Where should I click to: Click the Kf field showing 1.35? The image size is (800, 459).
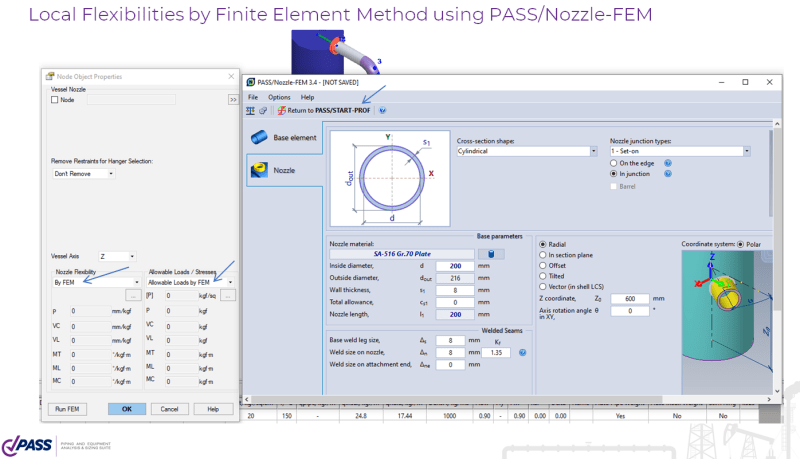(x=496, y=352)
